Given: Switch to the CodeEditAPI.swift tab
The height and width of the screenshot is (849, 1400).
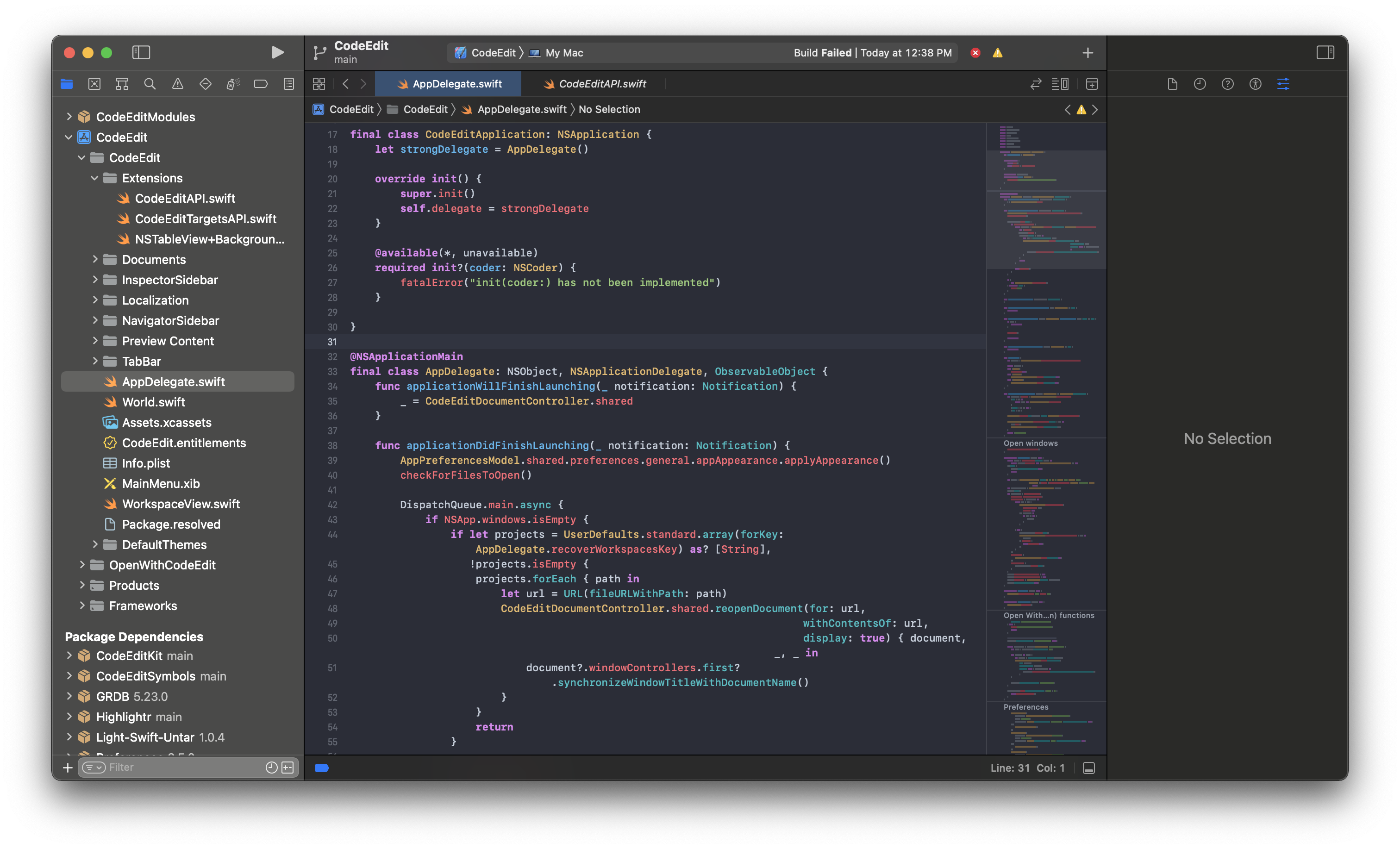Looking at the screenshot, I should tap(594, 84).
